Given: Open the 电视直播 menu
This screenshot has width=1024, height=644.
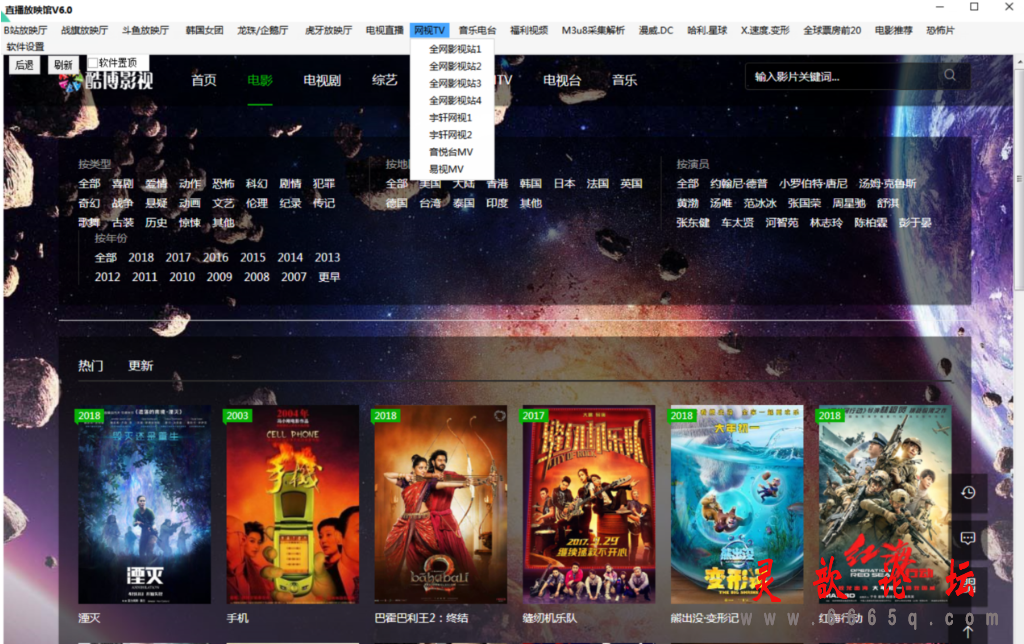Looking at the screenshot, I should (385, 30).
